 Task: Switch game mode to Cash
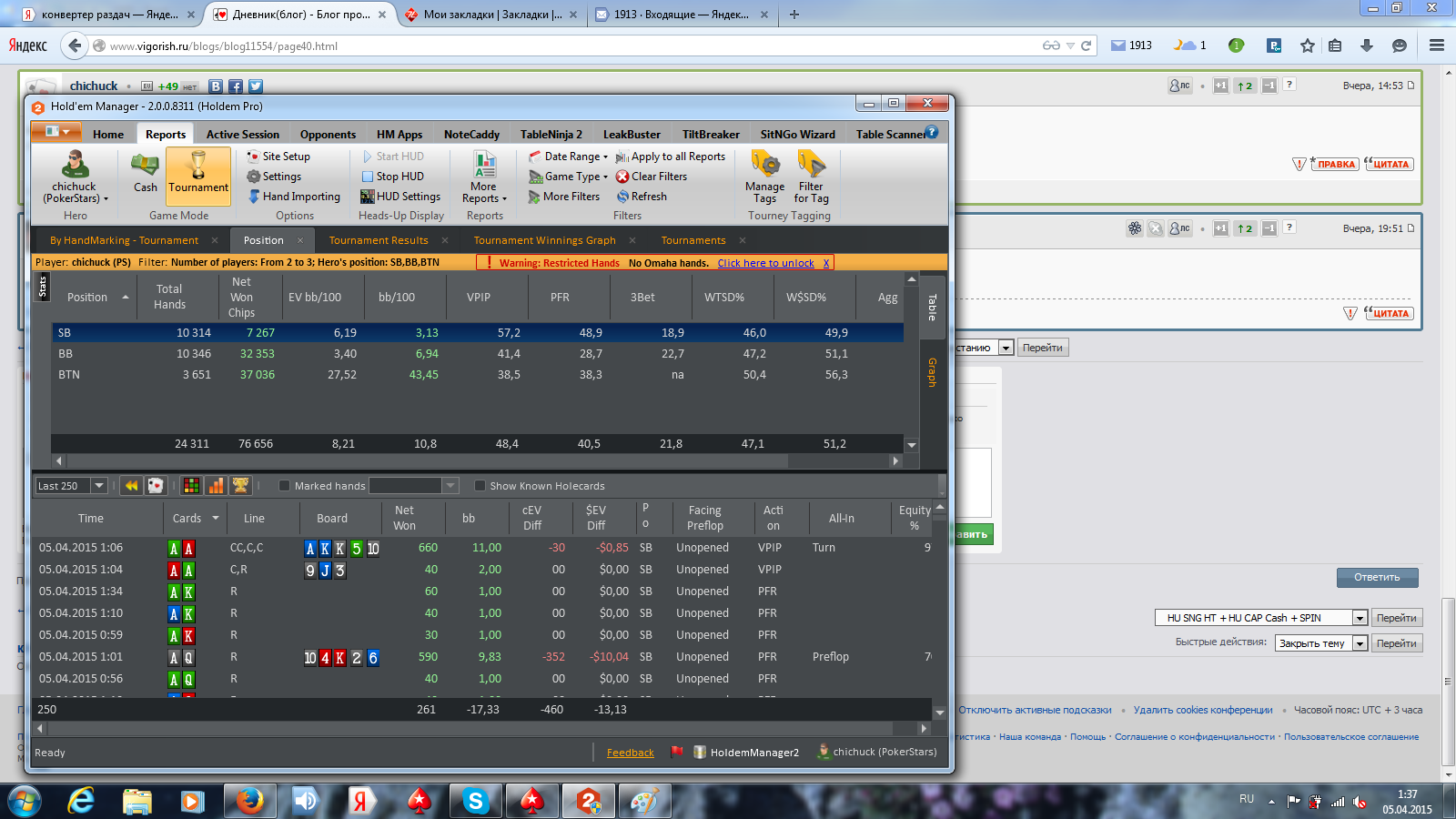click(145, 173)
